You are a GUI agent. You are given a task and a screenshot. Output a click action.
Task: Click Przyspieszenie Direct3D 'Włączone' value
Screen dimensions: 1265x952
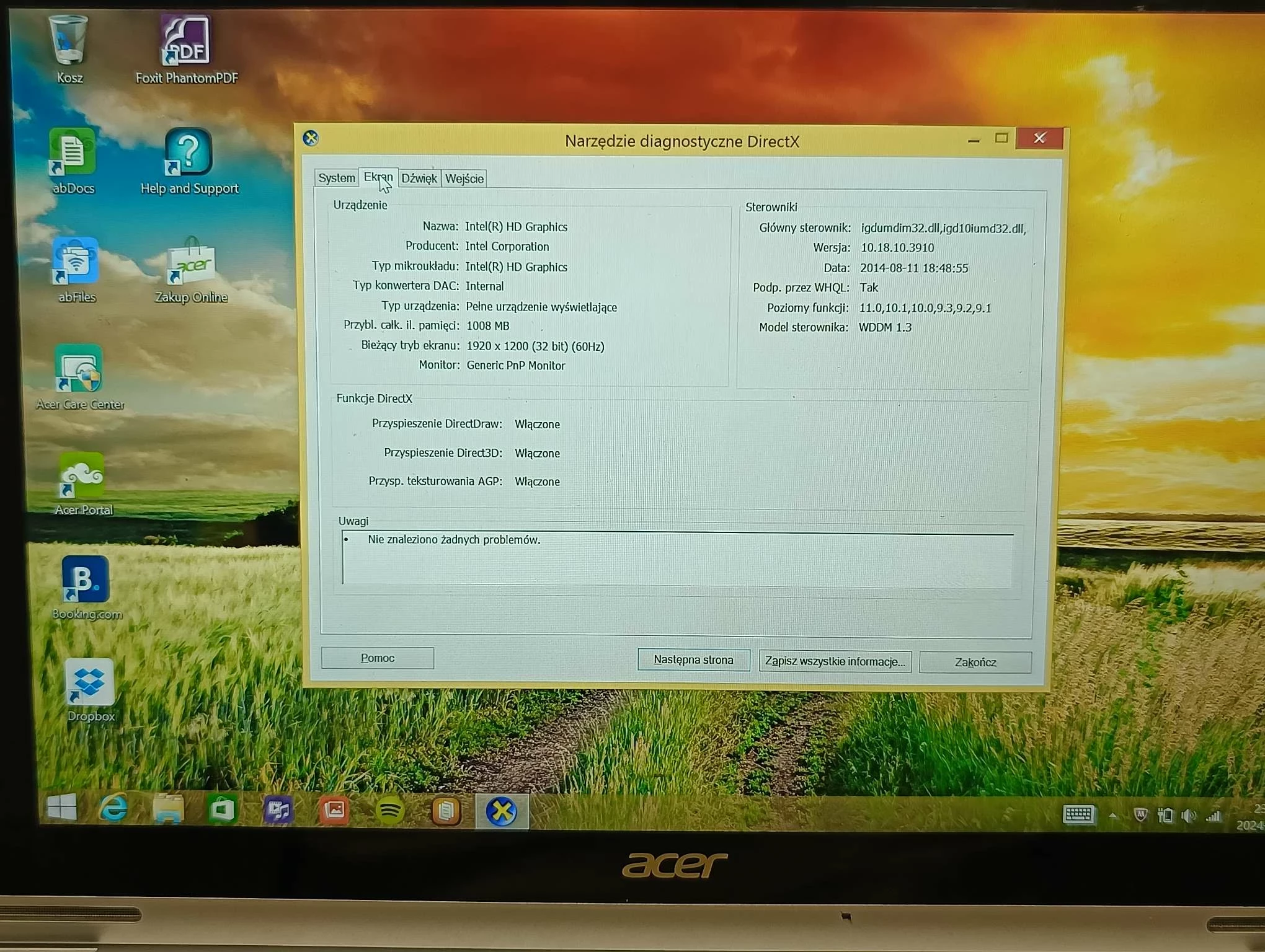tap(537, 453)
